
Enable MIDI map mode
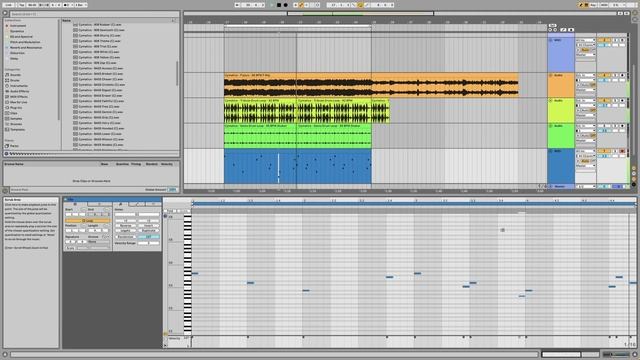coord(604,5)
